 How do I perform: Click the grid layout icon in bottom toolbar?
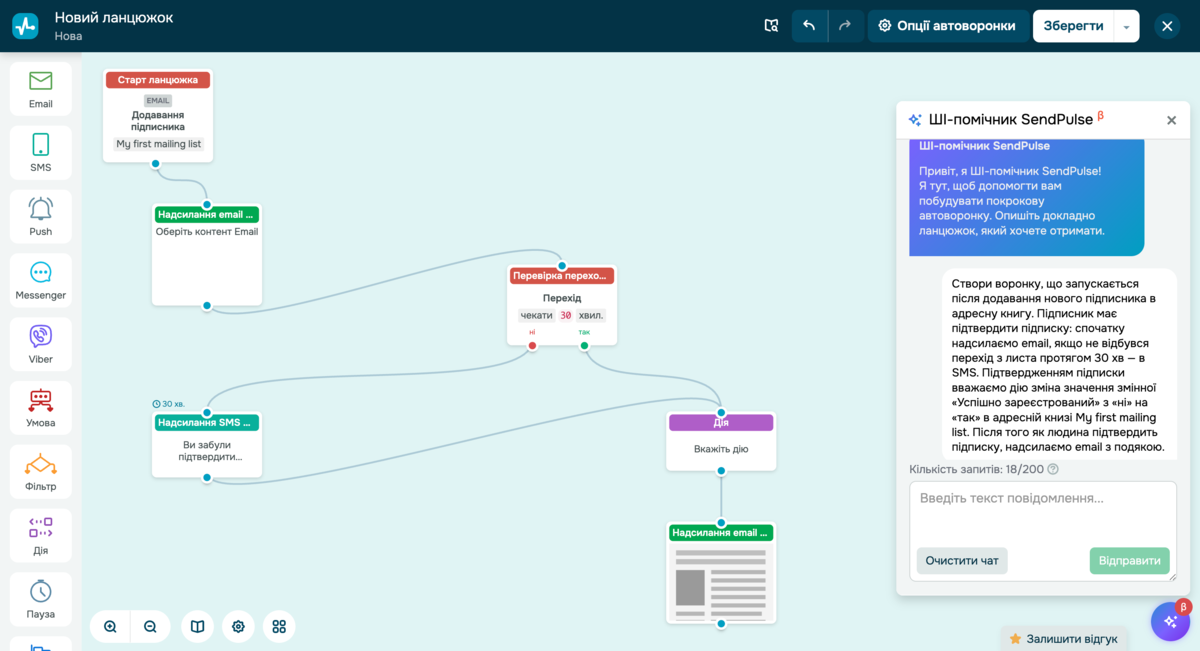pos(279,627)
